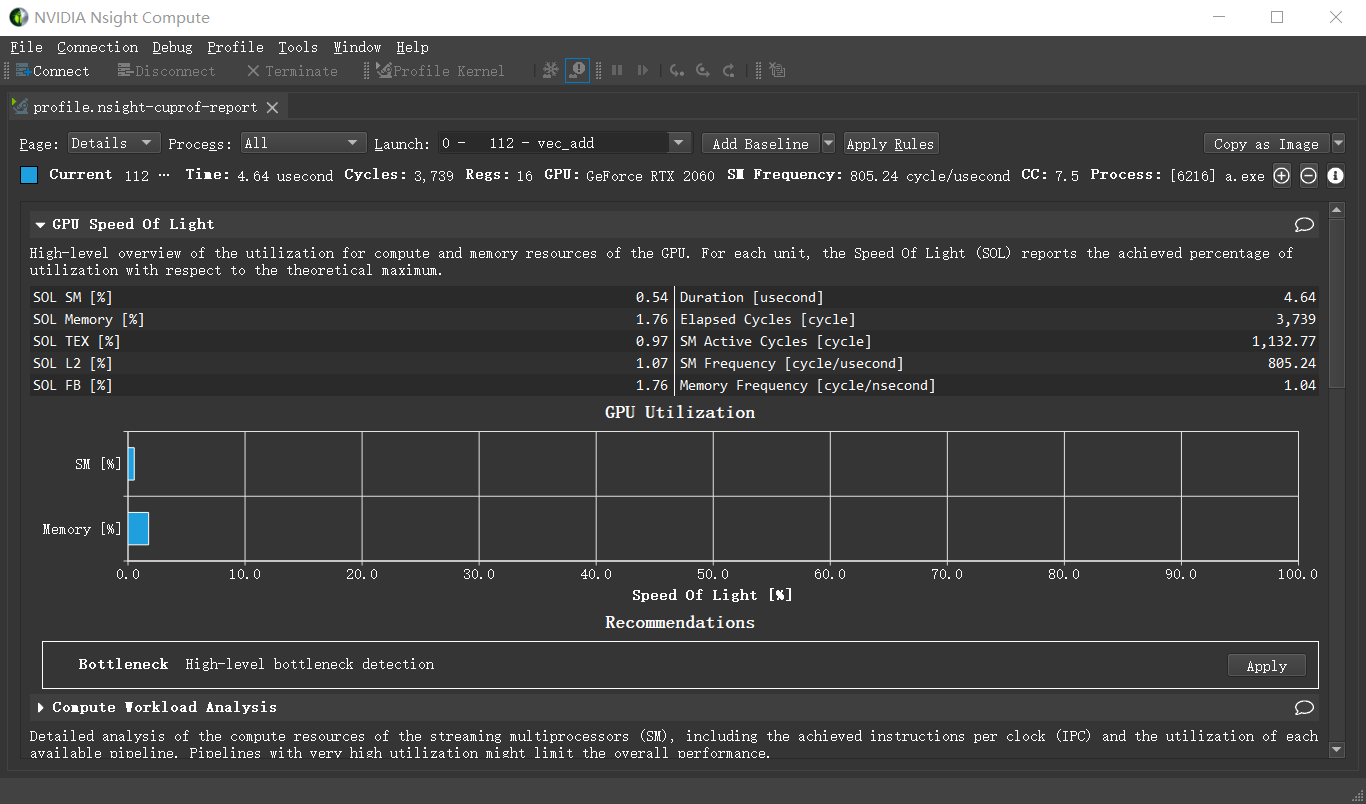This screenshot has width=1366, height=804.
Task: Click the resume play toolbar icon
Action: [643, 70]
